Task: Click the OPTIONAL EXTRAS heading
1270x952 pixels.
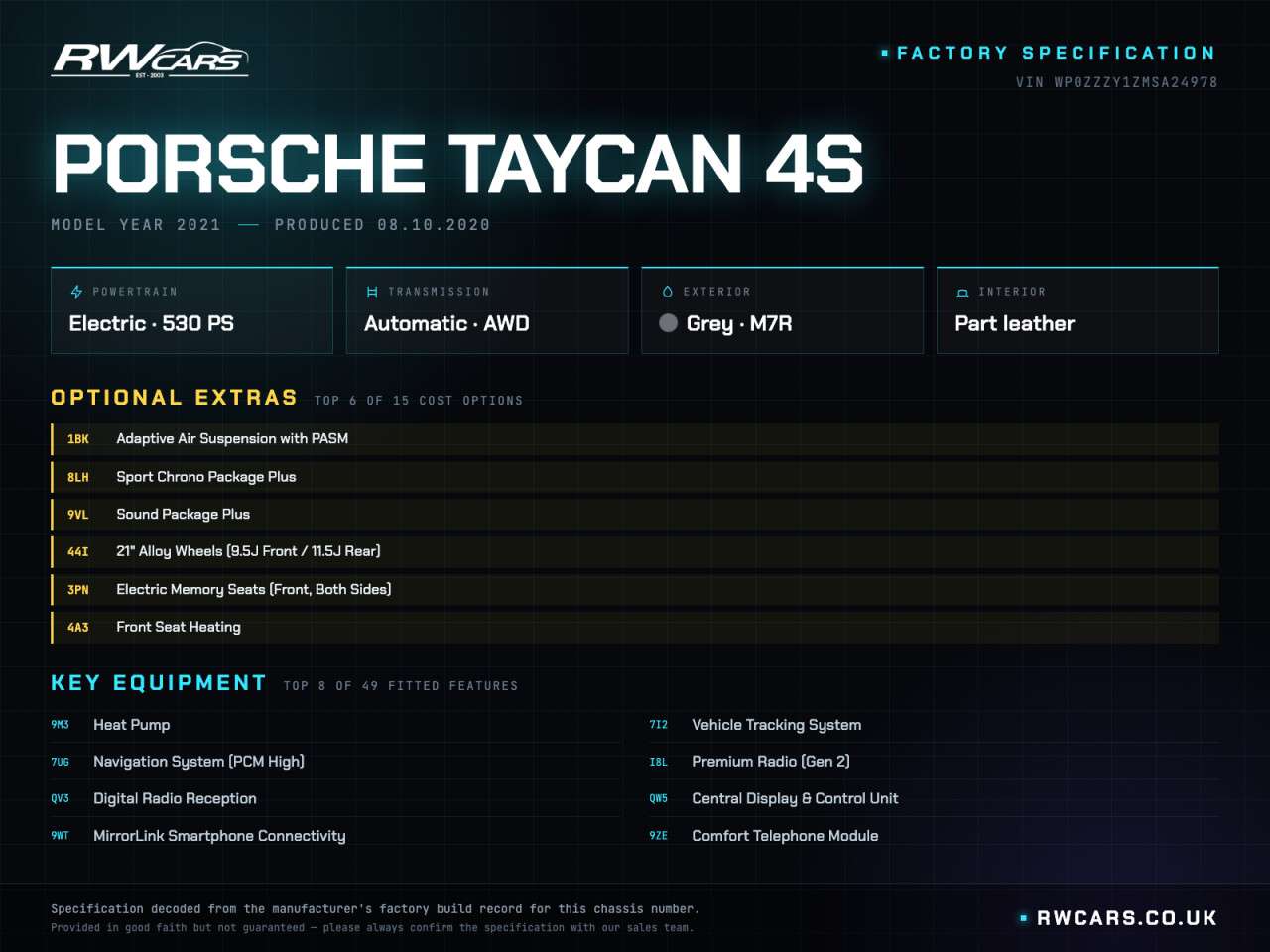Action: (174, 398)
